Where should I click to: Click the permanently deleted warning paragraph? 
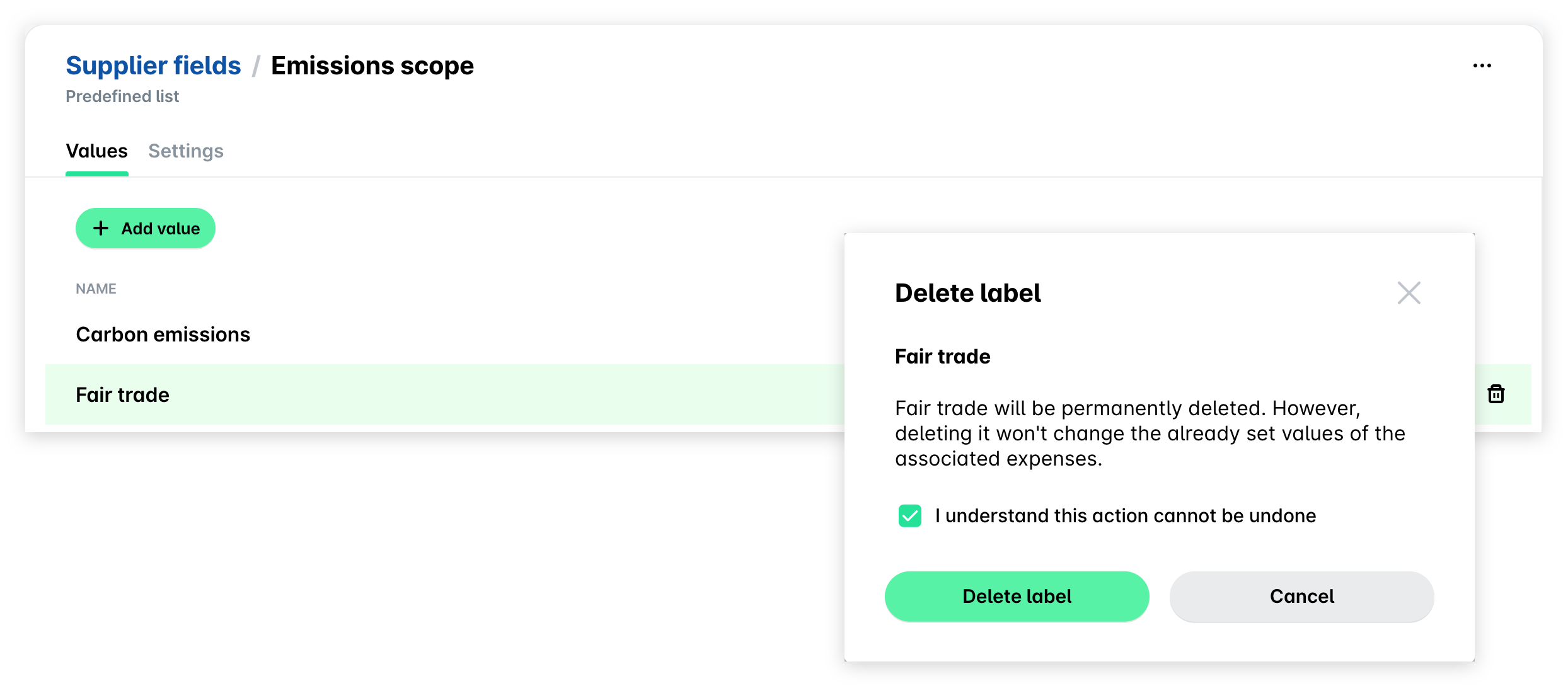pos(1150,433)
